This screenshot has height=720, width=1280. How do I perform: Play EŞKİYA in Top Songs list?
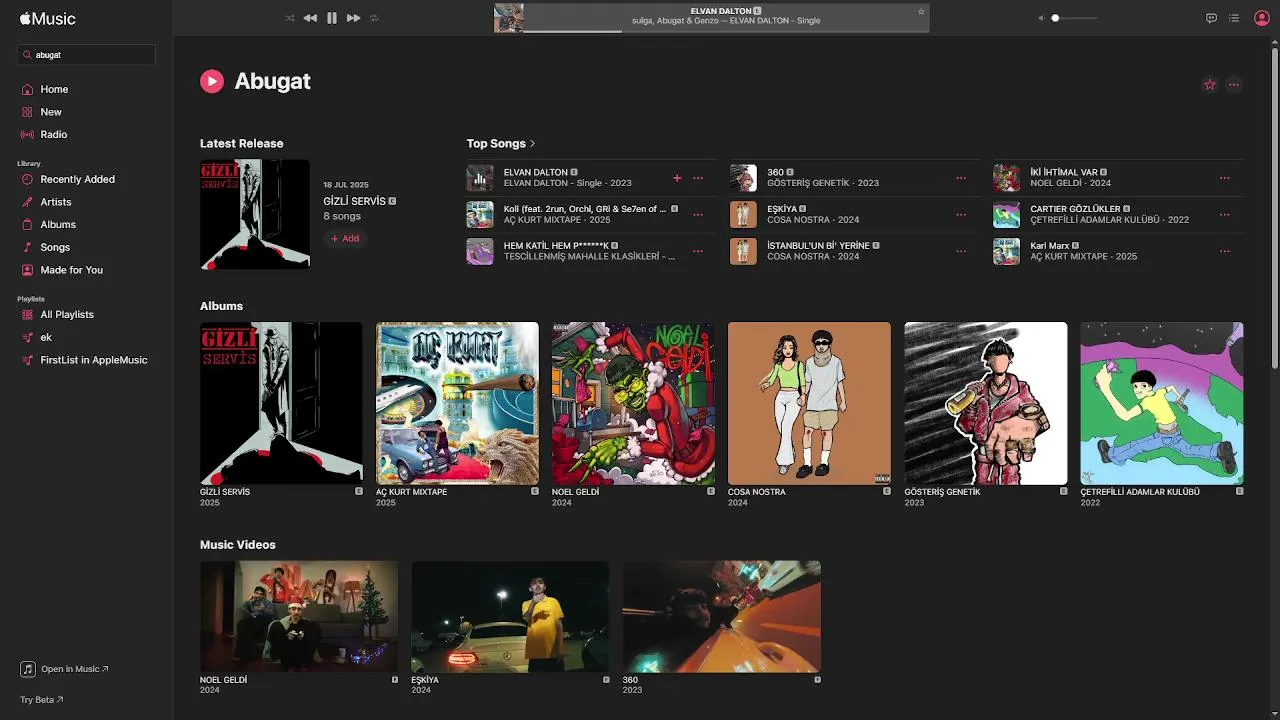pos(743,215)
